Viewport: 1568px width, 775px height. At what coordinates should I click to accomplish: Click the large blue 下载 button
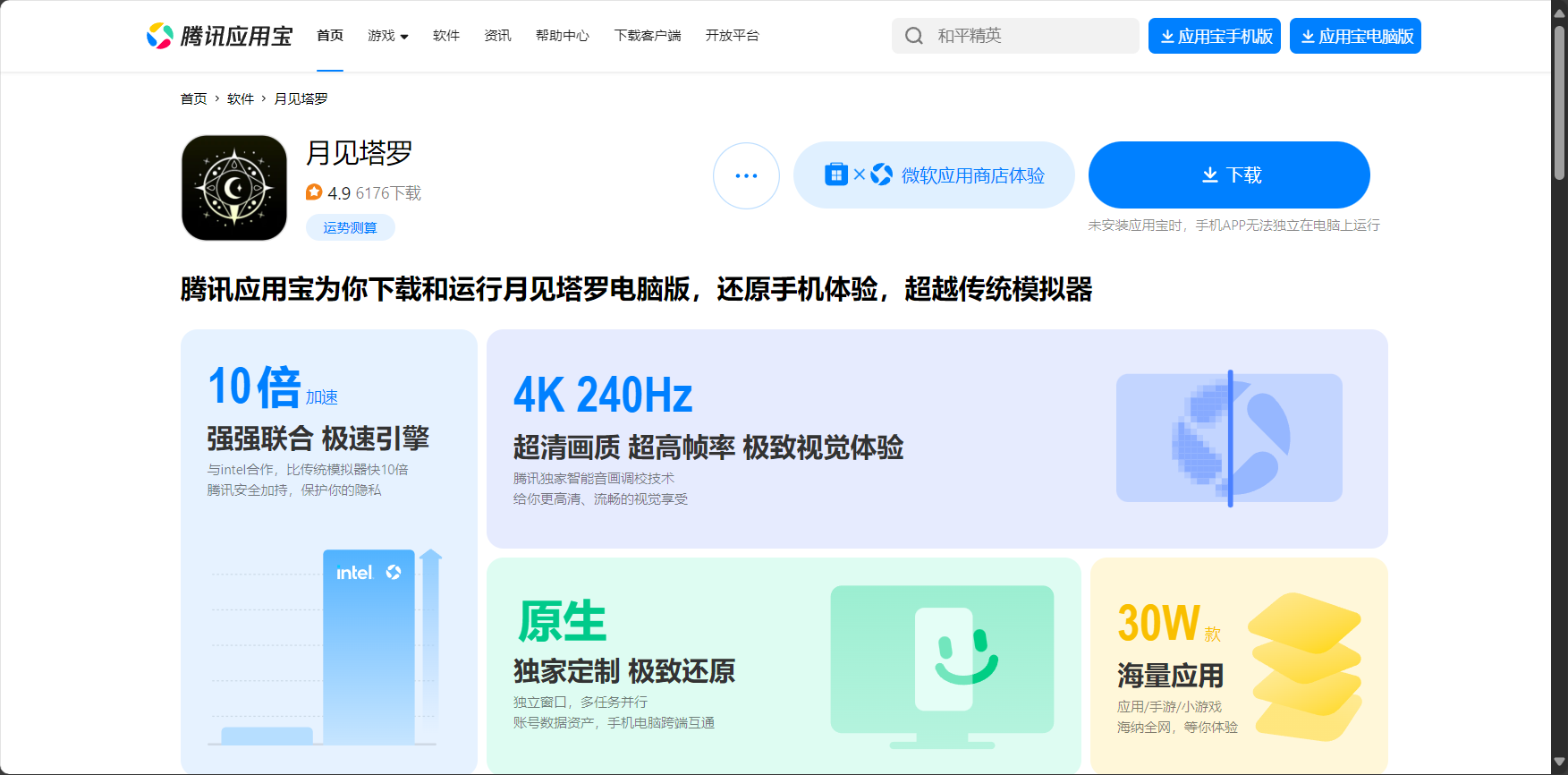[1229, 175]
